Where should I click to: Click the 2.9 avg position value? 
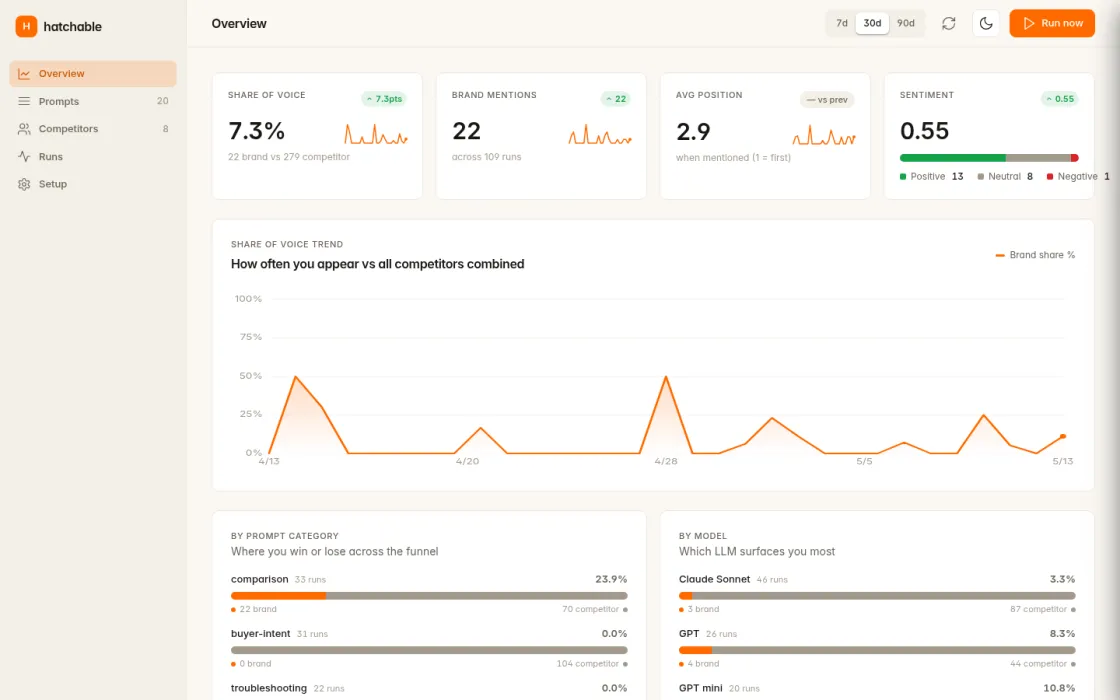[x=693, y=131]
